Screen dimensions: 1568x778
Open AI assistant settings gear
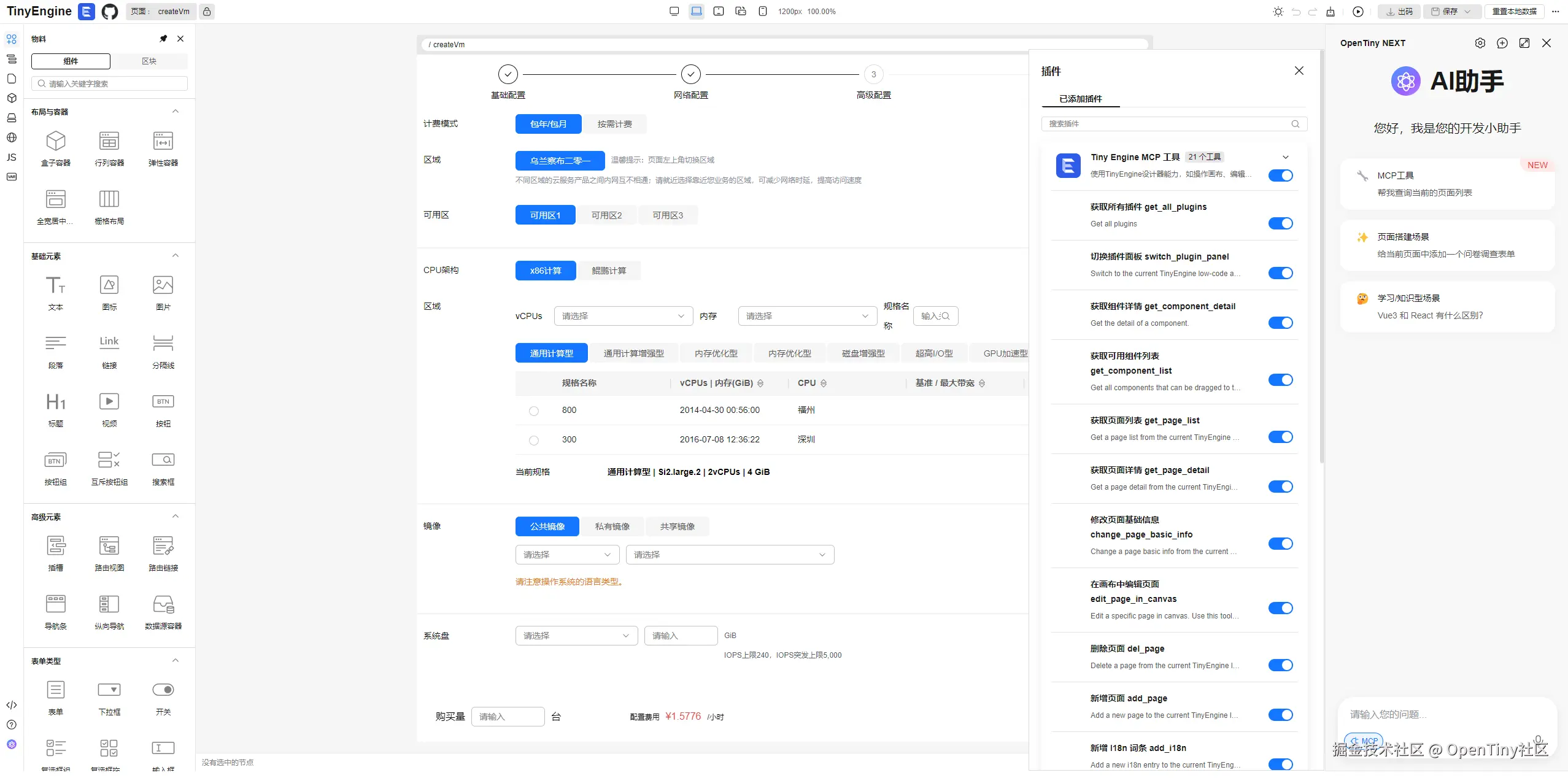[1480, 43]
